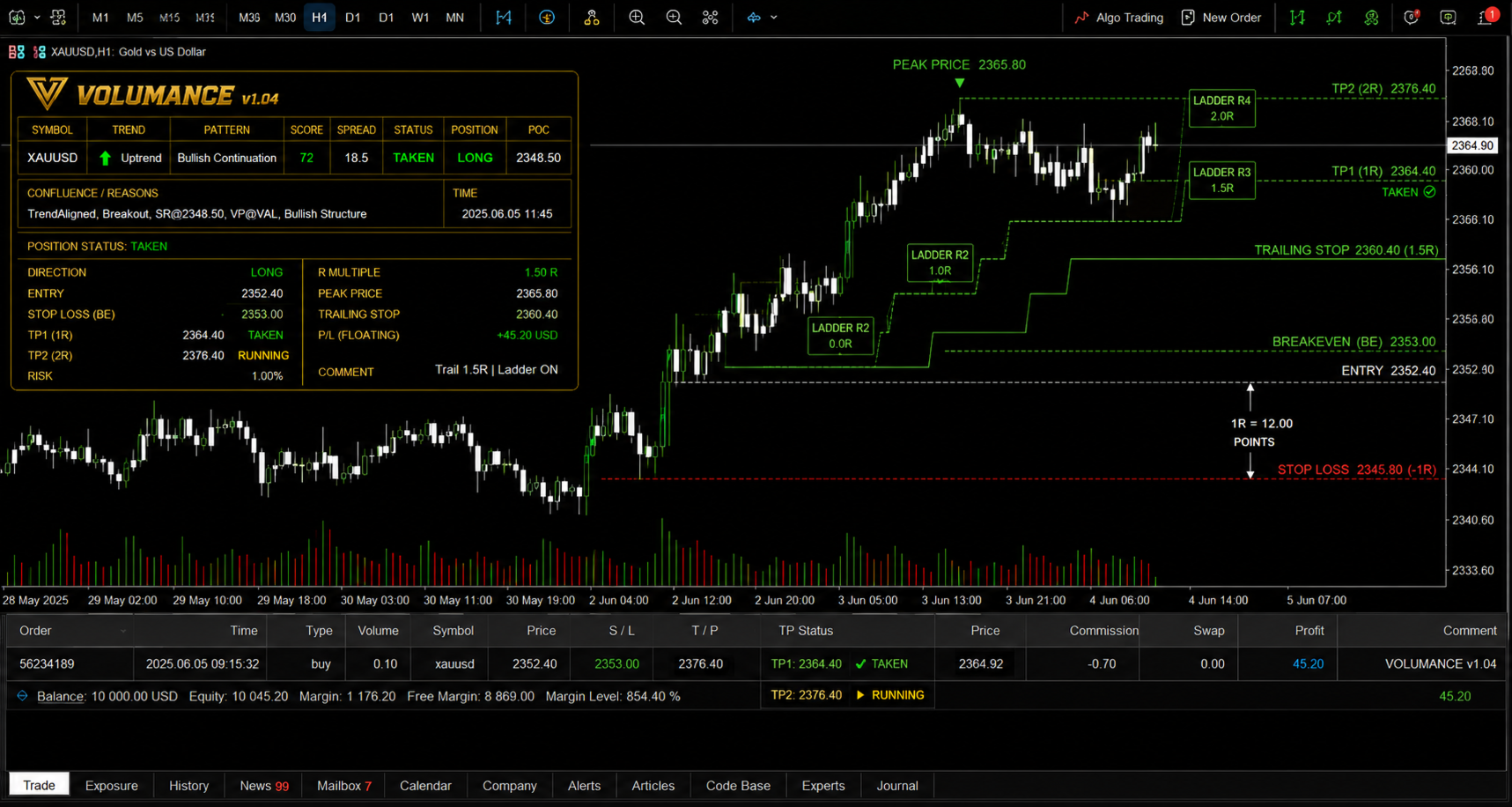
Task: Open the Journal tab
Action: tap(897, 786)
